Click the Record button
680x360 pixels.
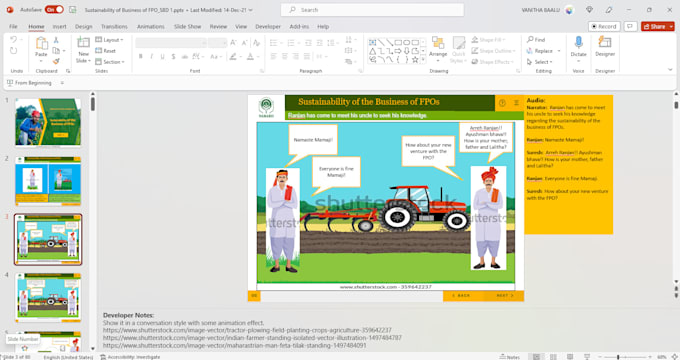604,26
